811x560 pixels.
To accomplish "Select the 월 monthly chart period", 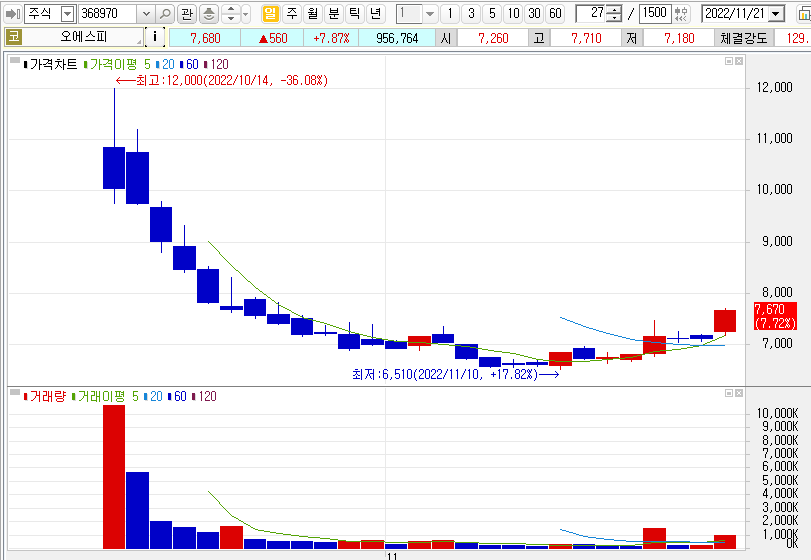I will click(x=313, y=13).
